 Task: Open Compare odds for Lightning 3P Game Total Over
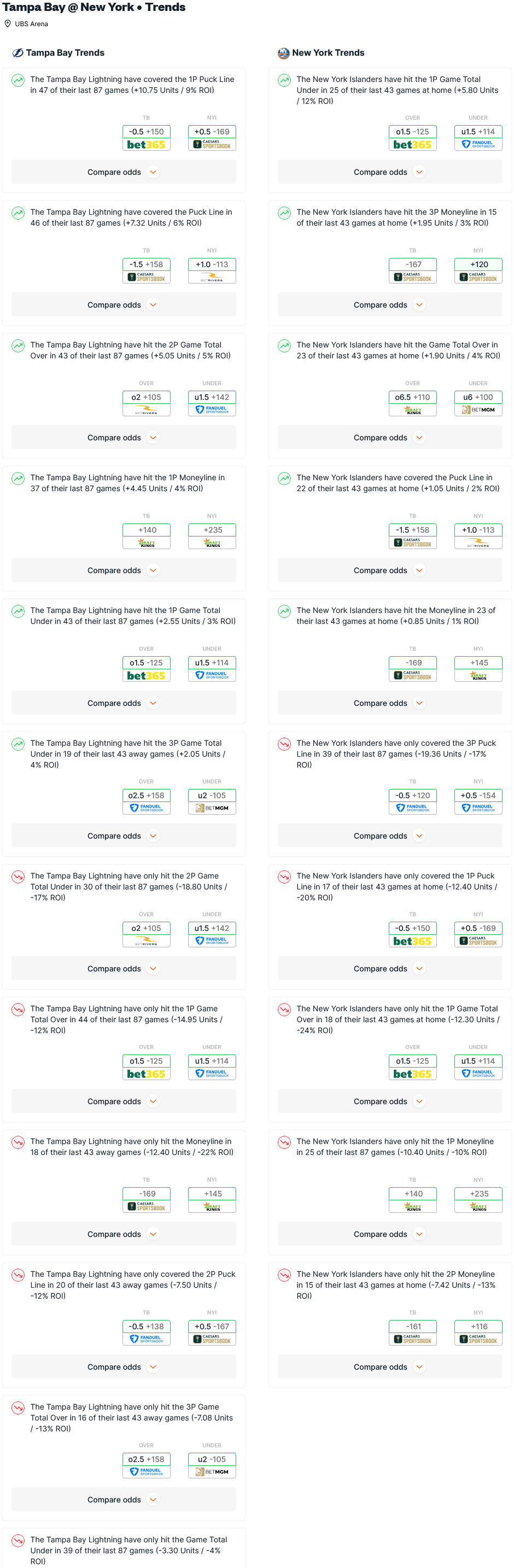[124, 1500]
